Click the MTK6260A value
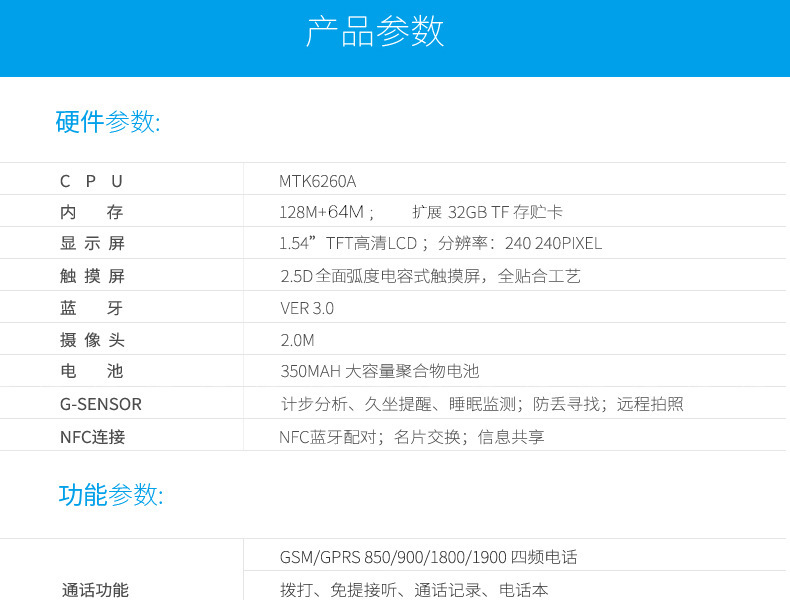Viewport: 790px width, 600px height. (317, 181)
